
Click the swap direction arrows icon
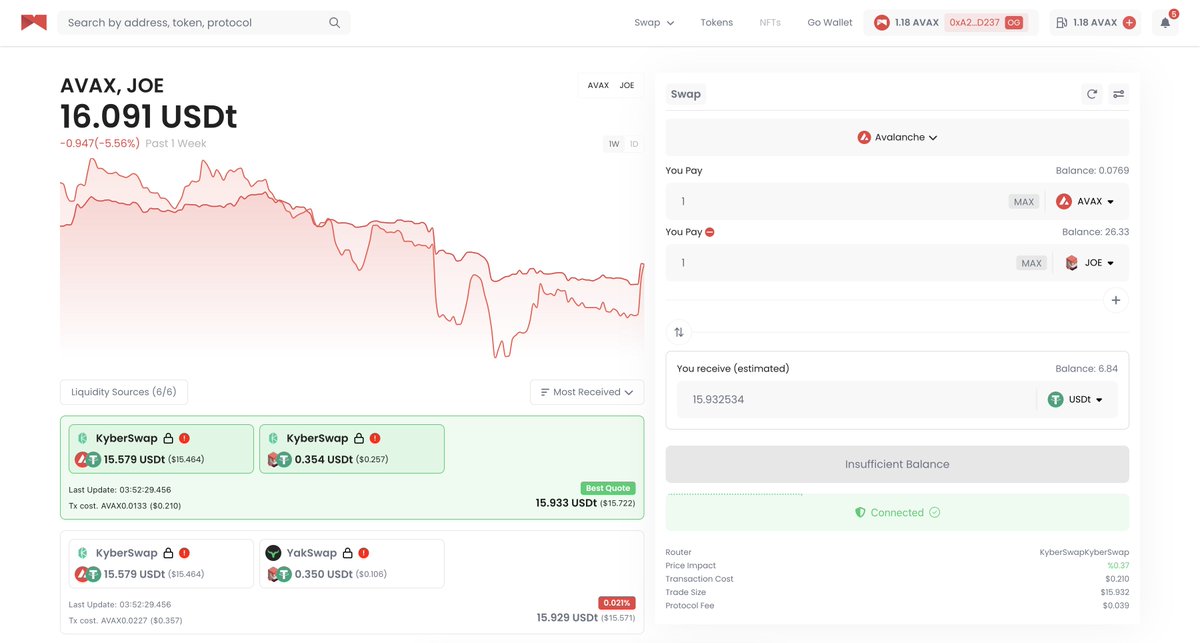click(679, 332)
